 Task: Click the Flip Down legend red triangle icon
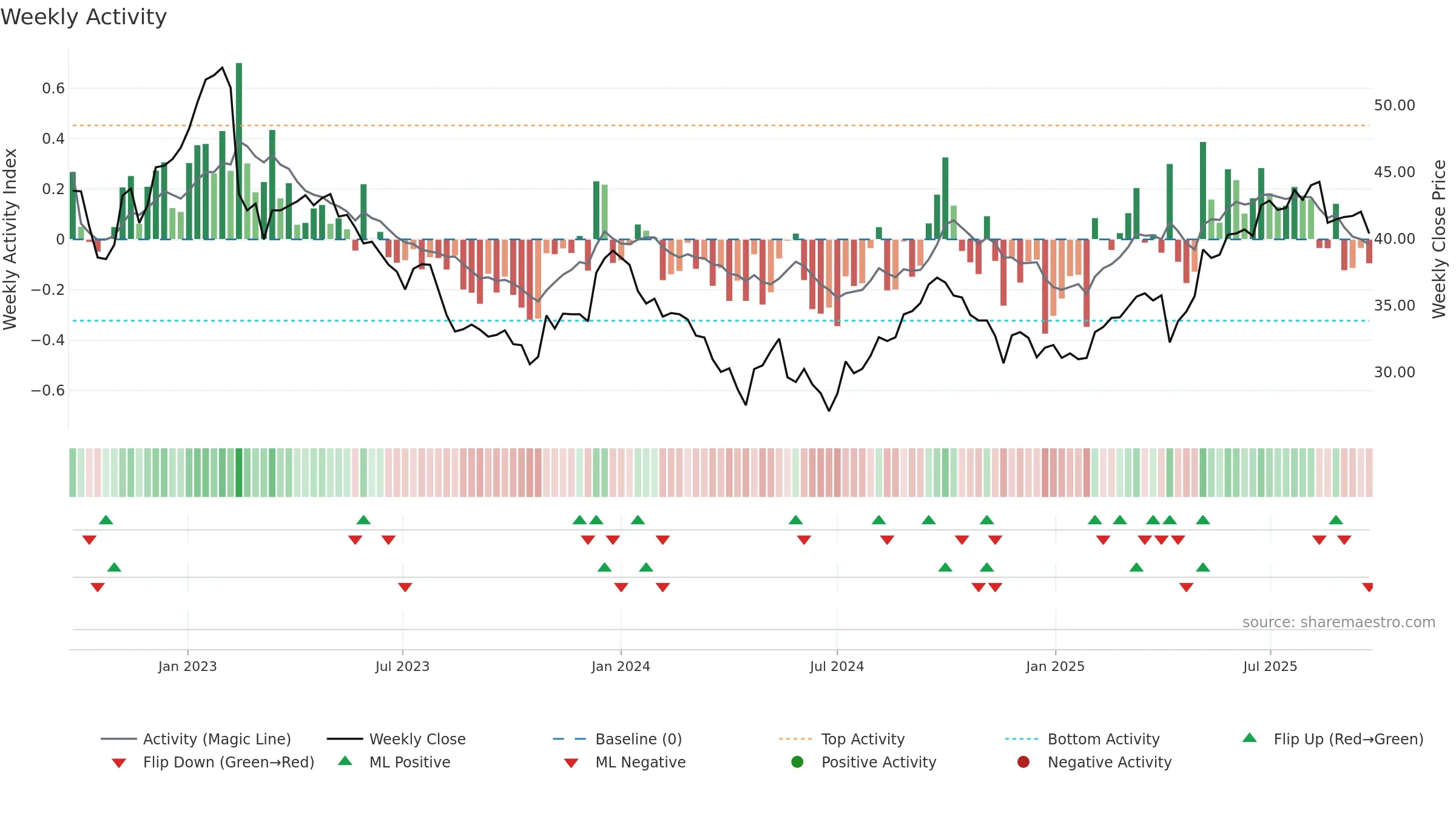119,763
